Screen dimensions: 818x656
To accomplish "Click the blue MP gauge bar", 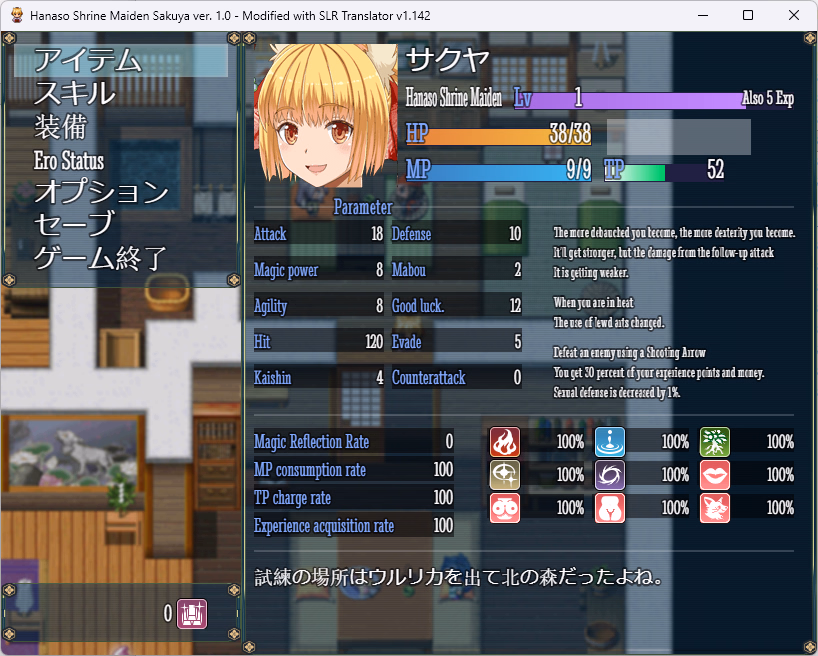I will point(498,170).
